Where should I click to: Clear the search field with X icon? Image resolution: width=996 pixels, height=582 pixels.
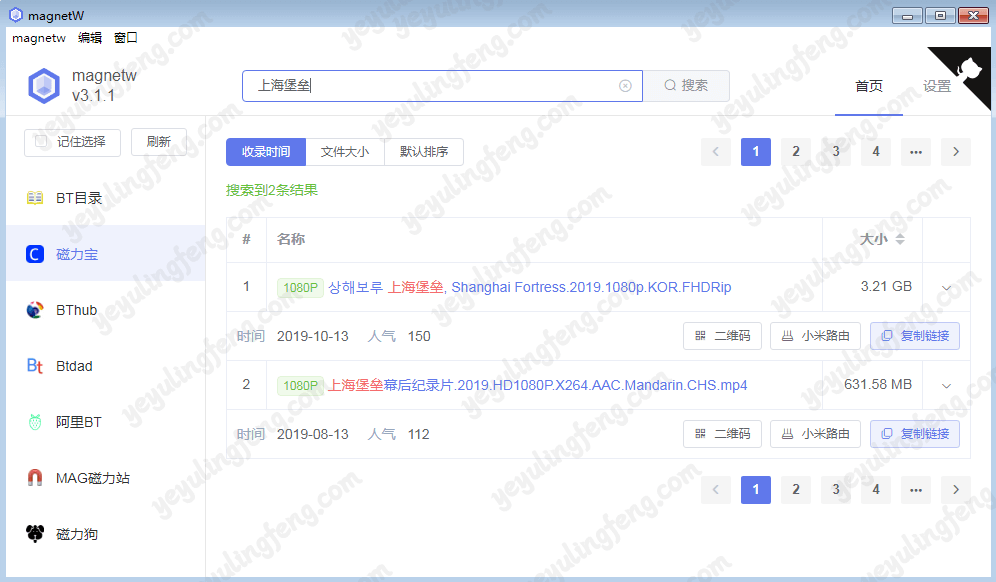[x=625, y=86]
